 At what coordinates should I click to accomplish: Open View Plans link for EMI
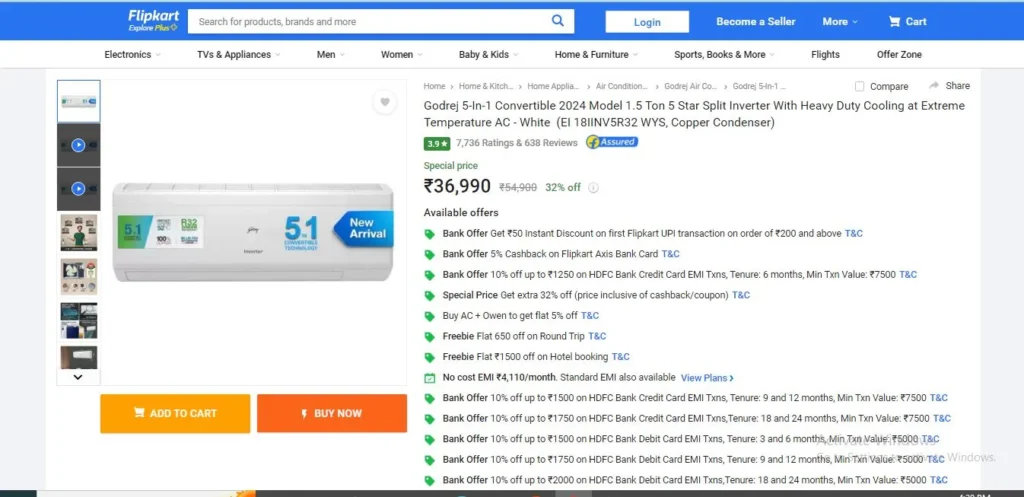[x=707, y=378]
